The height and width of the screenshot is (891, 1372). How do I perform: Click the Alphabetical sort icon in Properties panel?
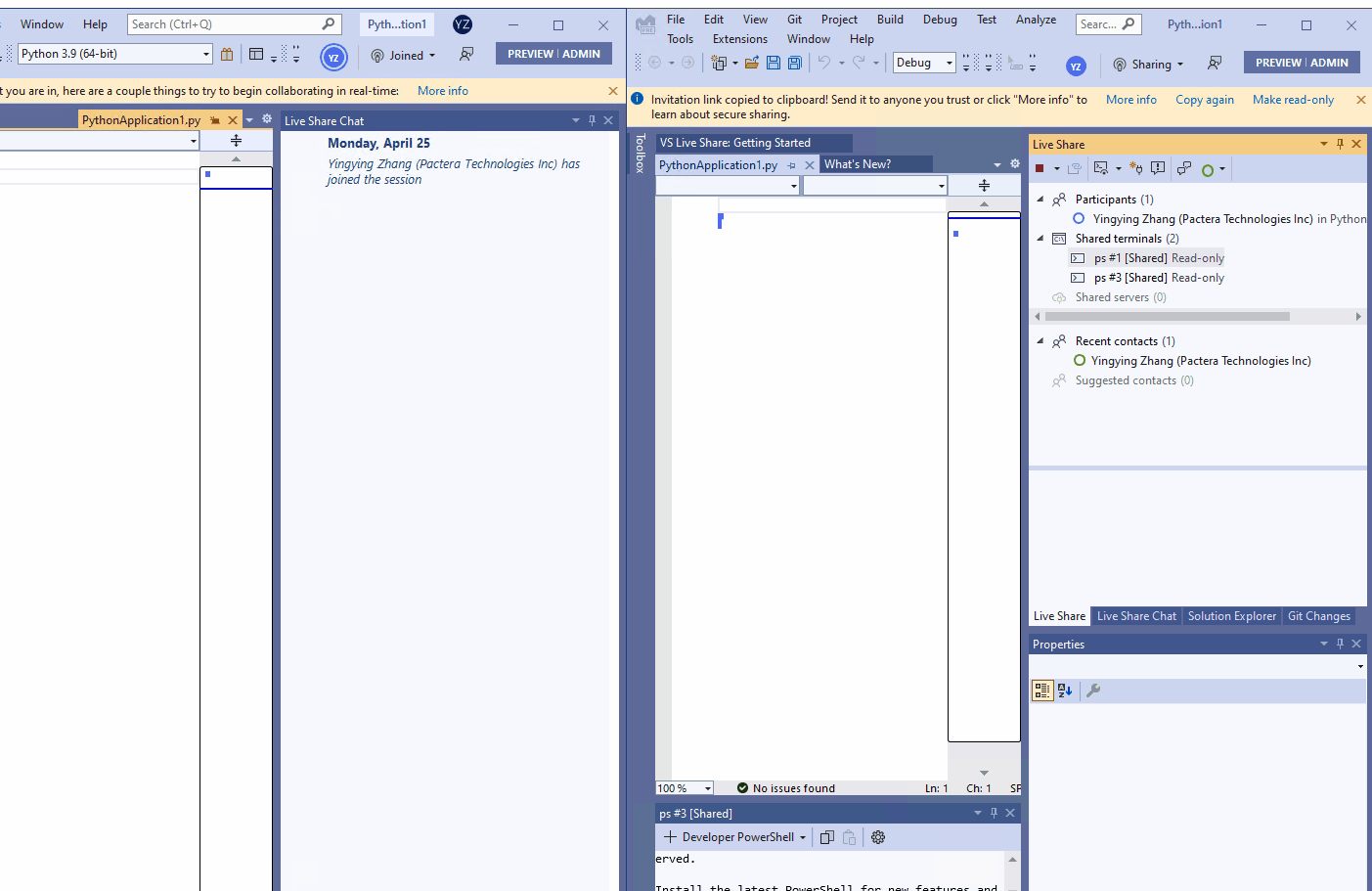pos(1065,691)
